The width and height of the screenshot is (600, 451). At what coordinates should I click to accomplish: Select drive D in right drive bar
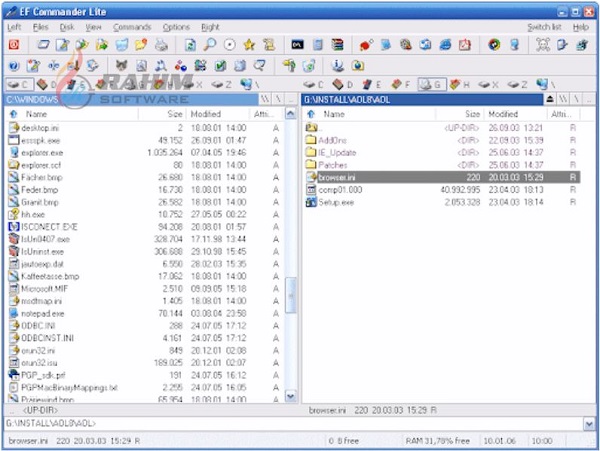point(343,85)
